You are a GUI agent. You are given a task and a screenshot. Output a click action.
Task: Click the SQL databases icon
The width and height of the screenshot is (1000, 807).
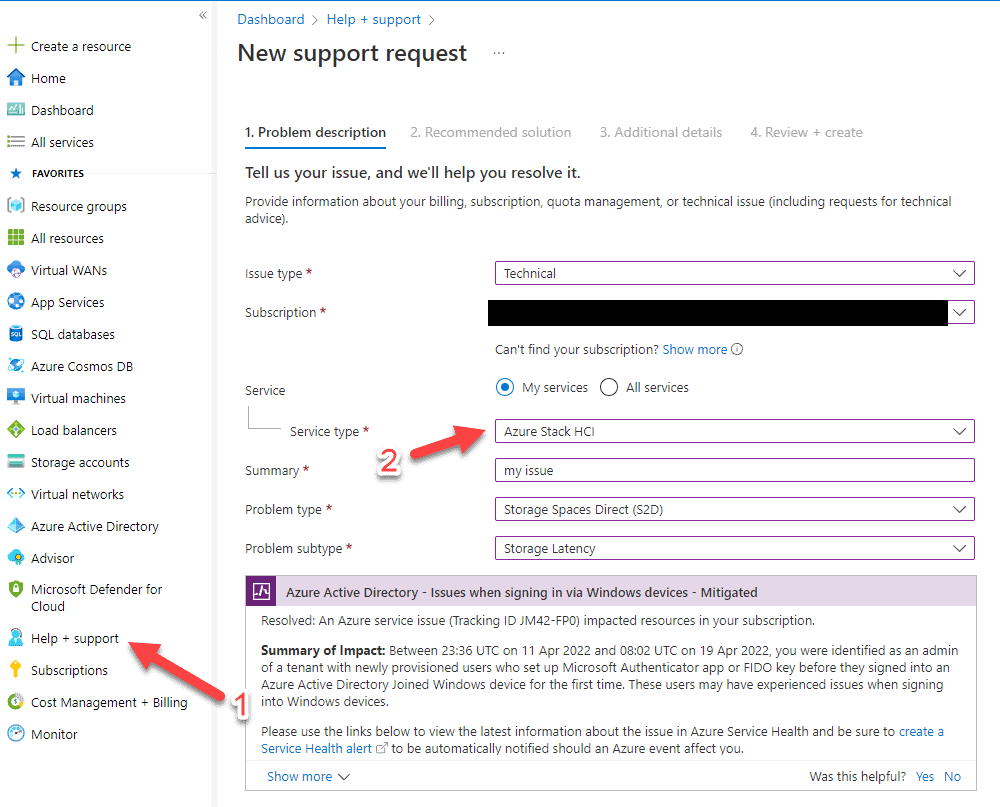pyautogui.click(x=15, y=334)
